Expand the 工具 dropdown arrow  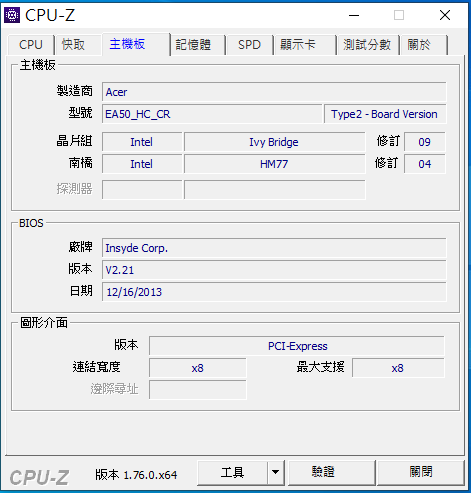[x=276, y=472]
